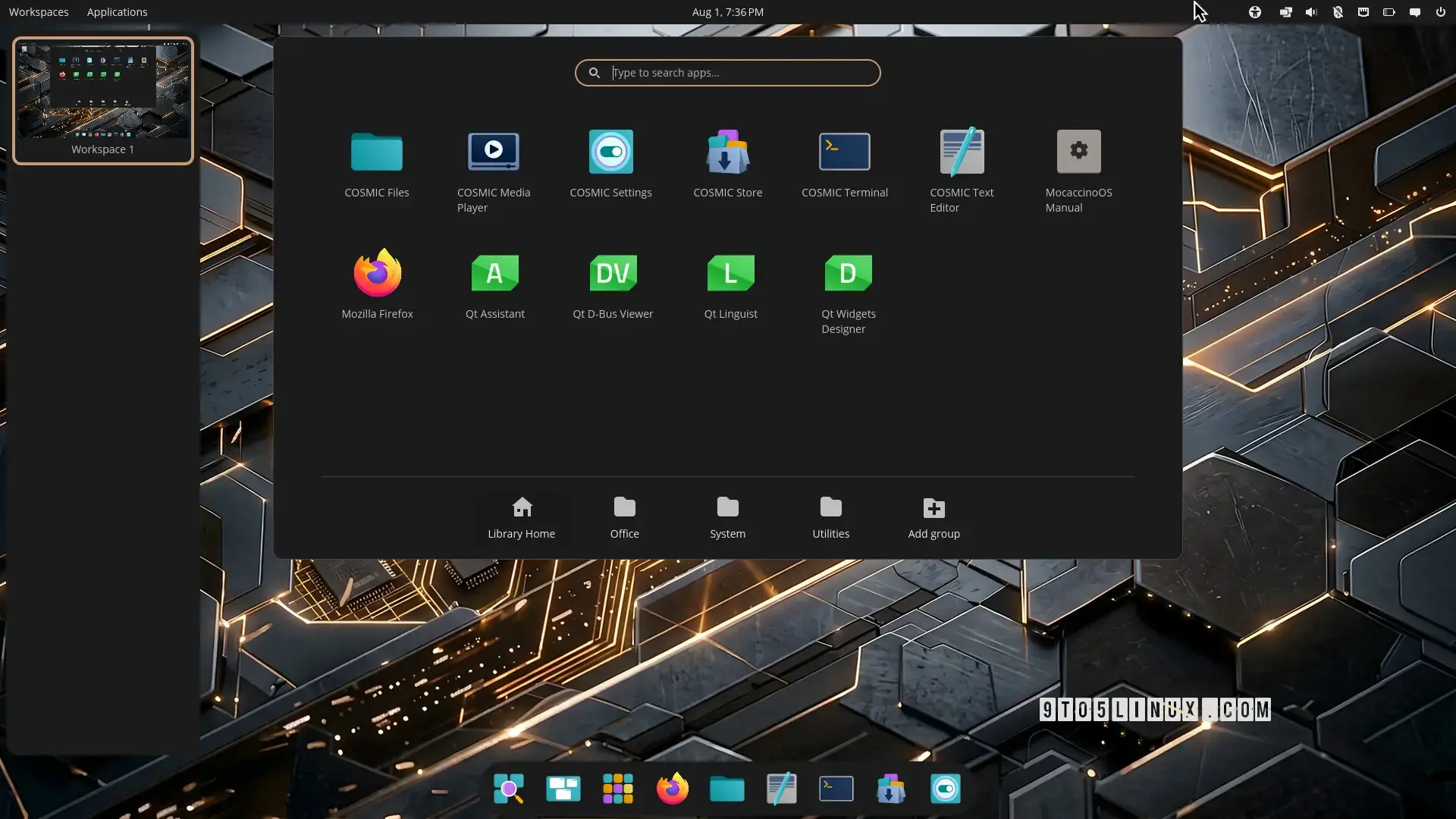
Task: Open COSMIC Store from the dock
Action: [x=890, y=789]
